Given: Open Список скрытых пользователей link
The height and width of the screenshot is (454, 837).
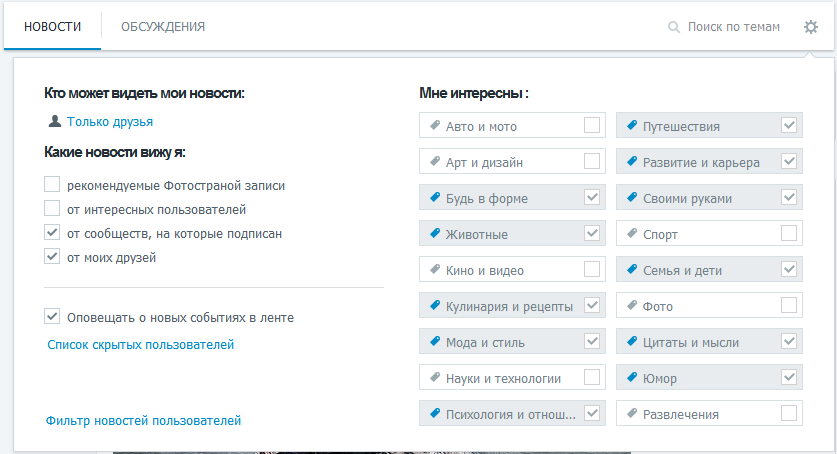Looking at the screenshot, I should (140, 345).
